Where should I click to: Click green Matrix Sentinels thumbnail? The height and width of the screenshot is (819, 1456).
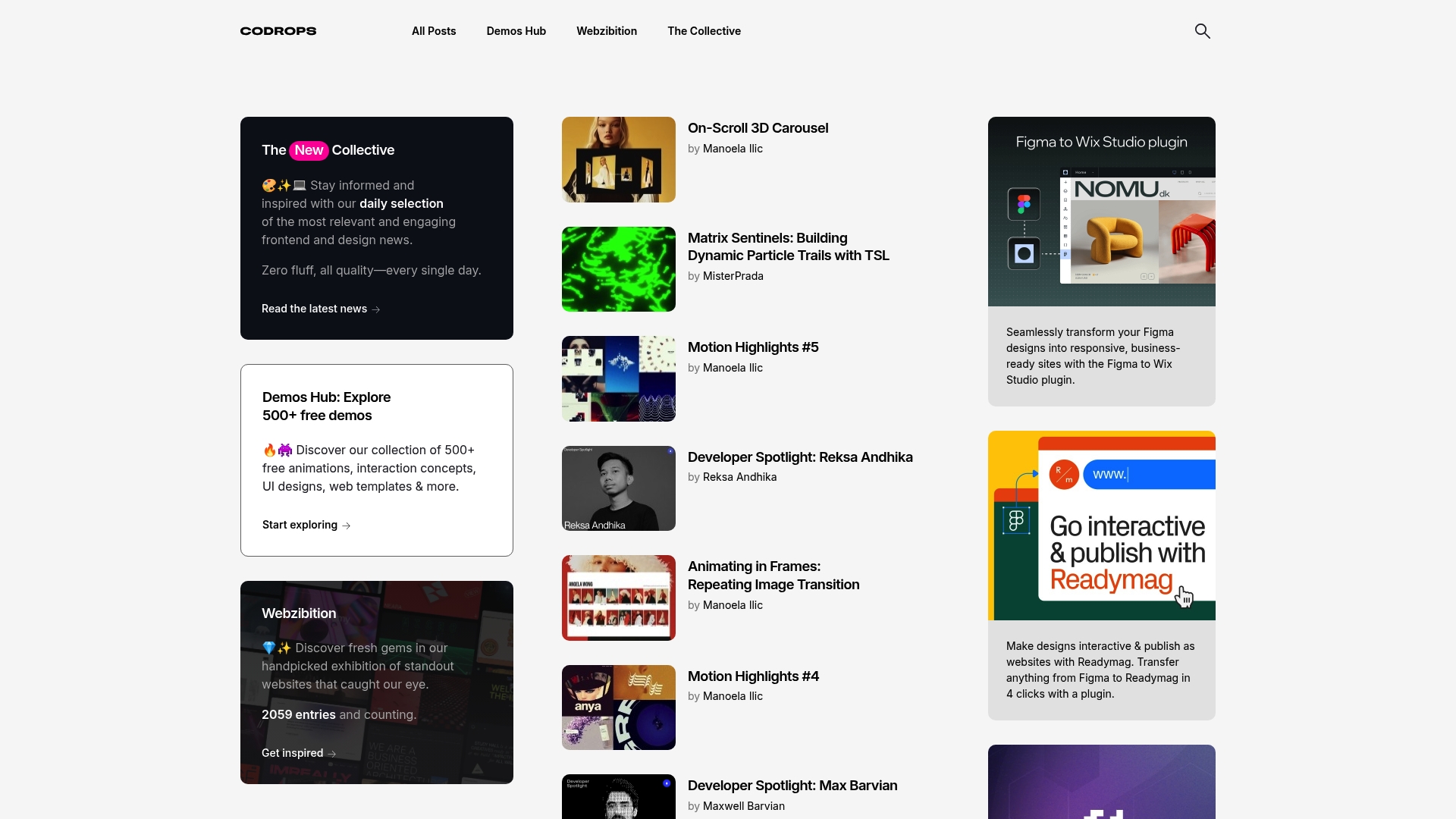(x=619, y=269)
